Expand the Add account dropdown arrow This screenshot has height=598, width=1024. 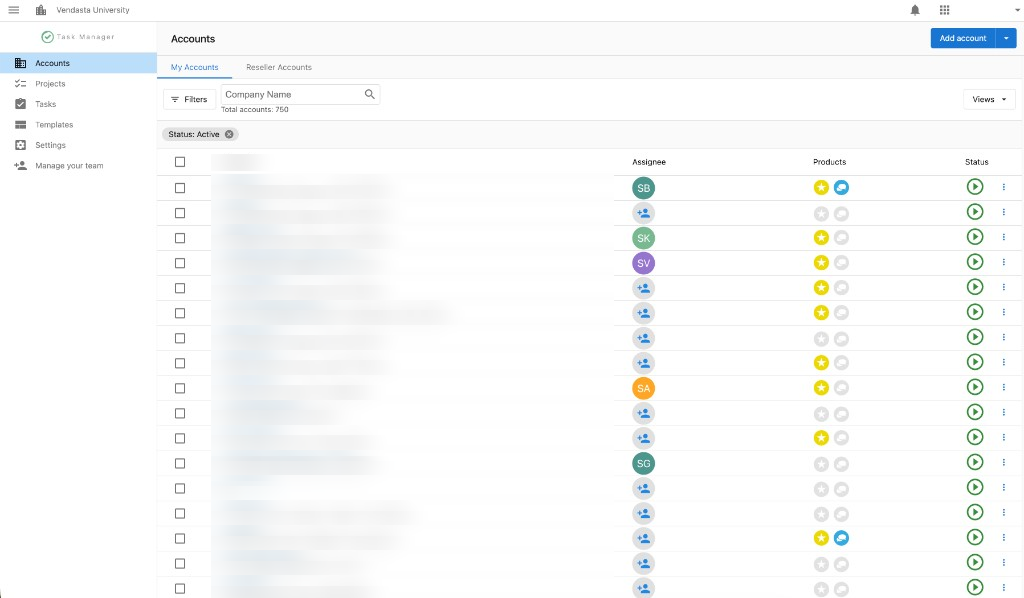1006,38
